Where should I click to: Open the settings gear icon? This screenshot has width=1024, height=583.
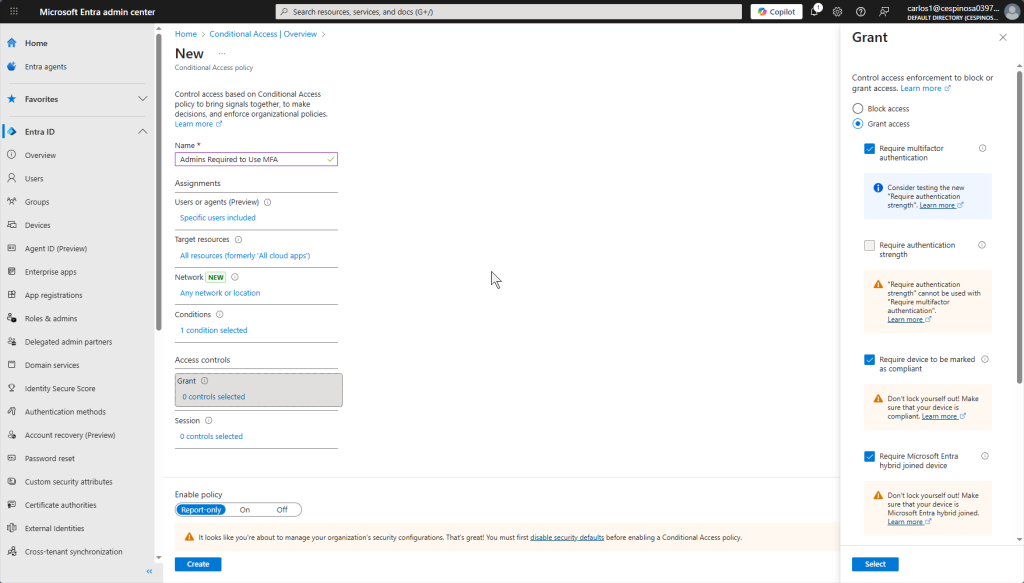pyautogui.click(x=838, y=12)
